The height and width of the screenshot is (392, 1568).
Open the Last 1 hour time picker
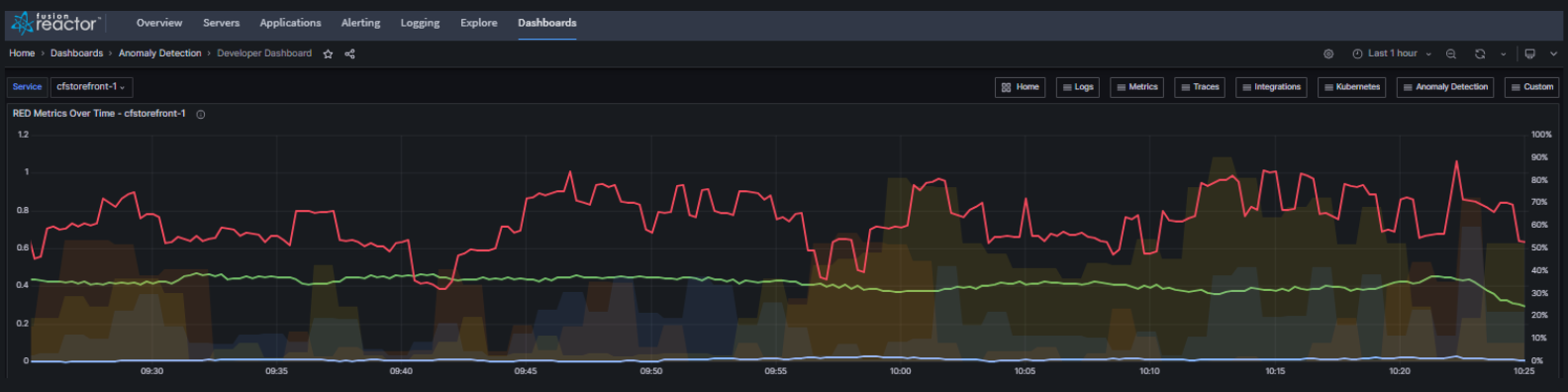(x=1392, y=53)
